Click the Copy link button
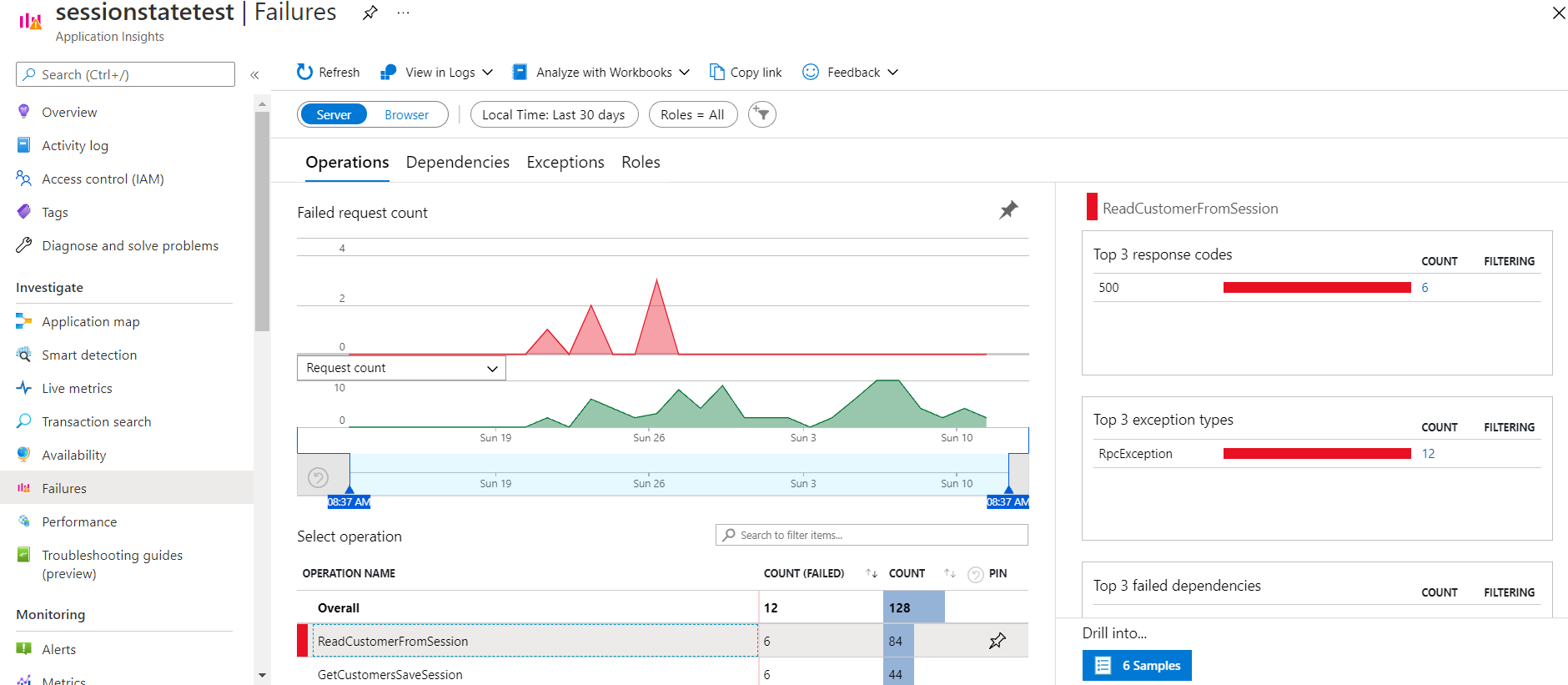1568x685 pixels. coord(746,73)
